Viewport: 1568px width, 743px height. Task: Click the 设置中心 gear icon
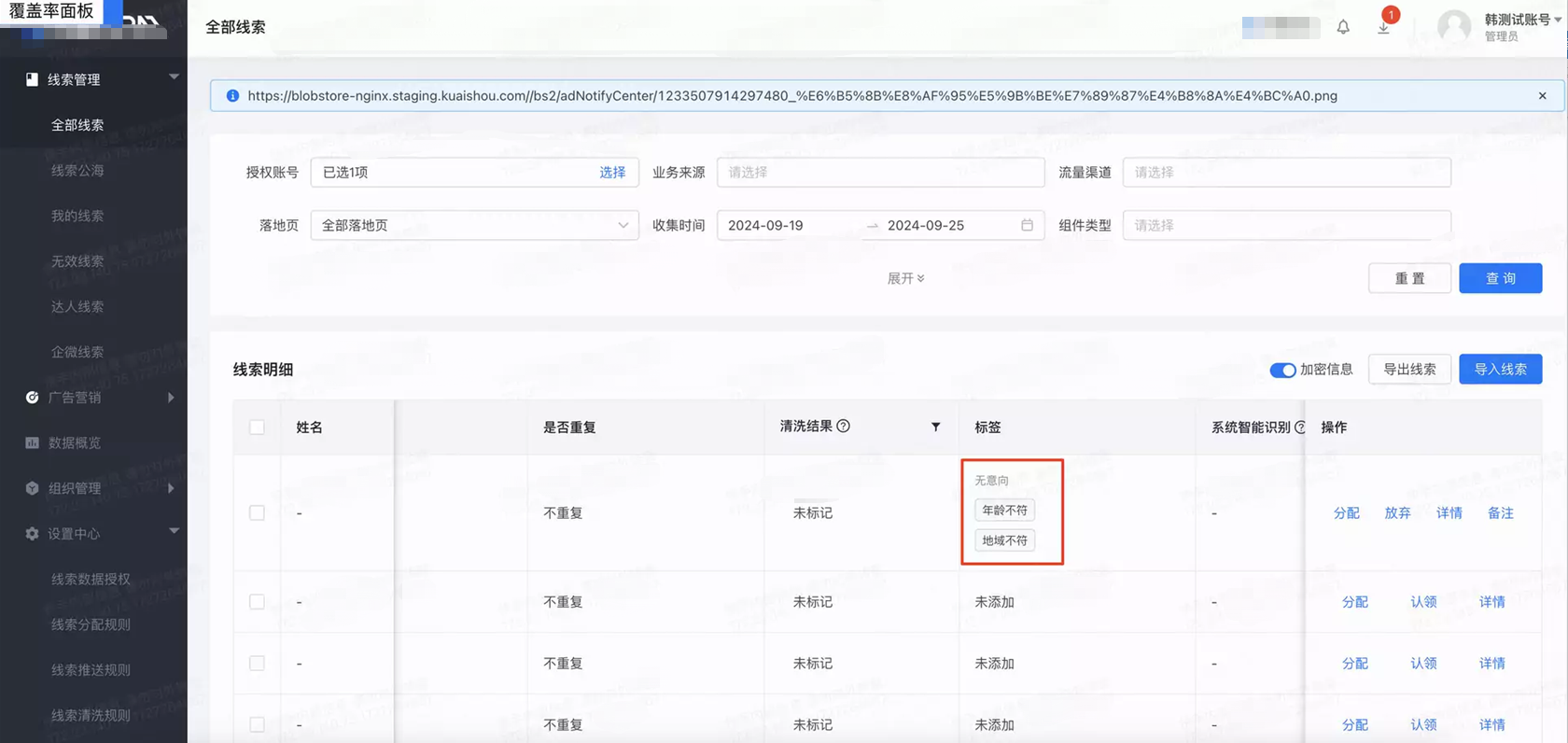click(32, 533)
